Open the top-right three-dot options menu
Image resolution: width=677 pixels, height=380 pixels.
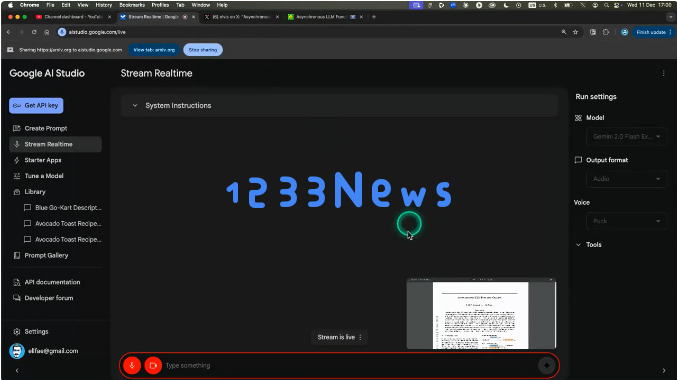click(x=664, y=73)
